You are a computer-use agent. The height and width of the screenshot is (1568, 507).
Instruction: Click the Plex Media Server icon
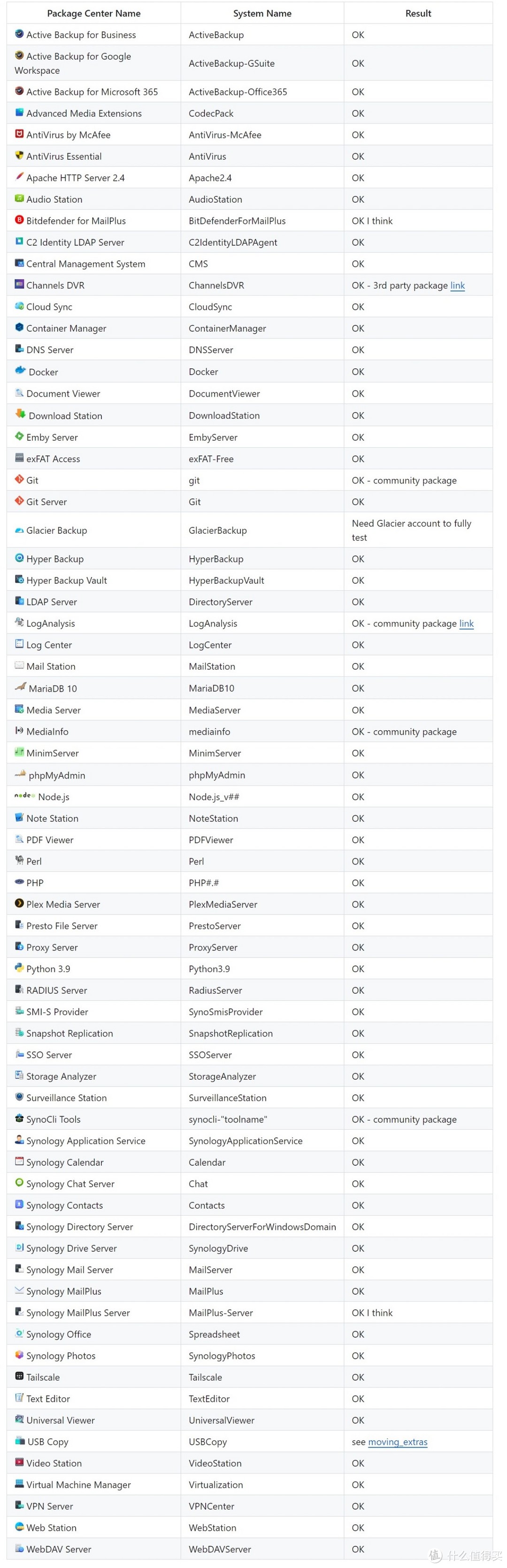click(x=19, y=903)
